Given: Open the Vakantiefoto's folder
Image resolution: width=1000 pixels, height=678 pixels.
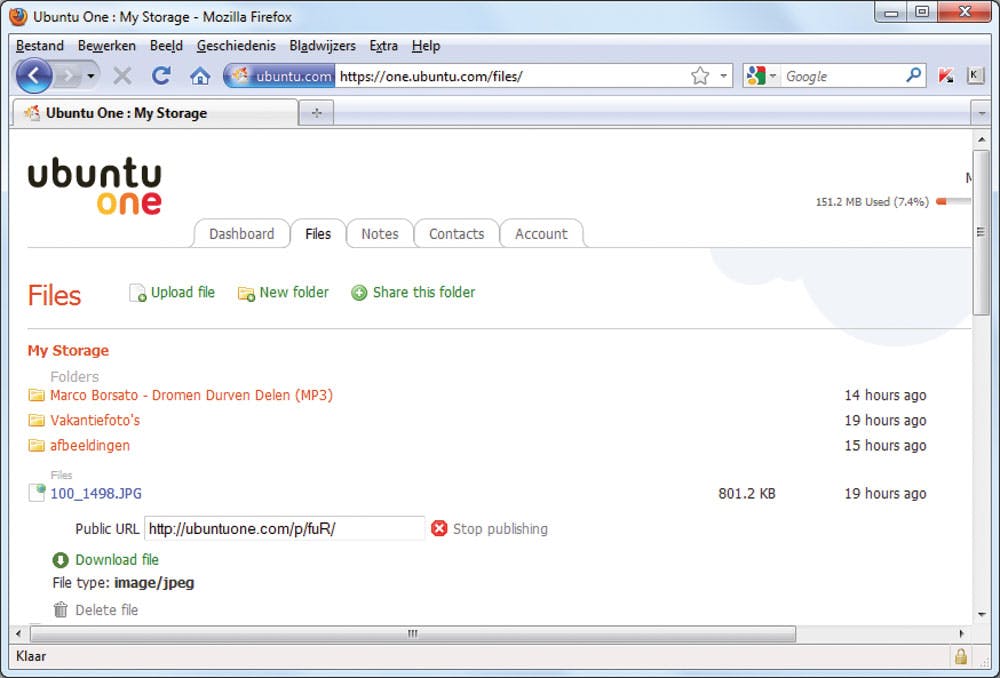Looking at the screenshot, I should 94,420.
